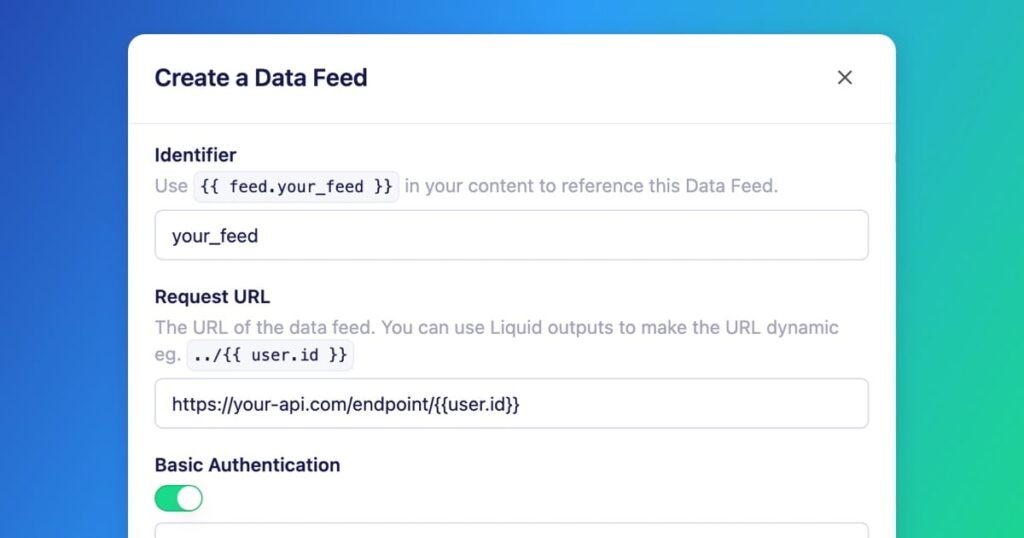
Task: Click the your_feed text in Identifier box
Action: (x=215, y=237)
